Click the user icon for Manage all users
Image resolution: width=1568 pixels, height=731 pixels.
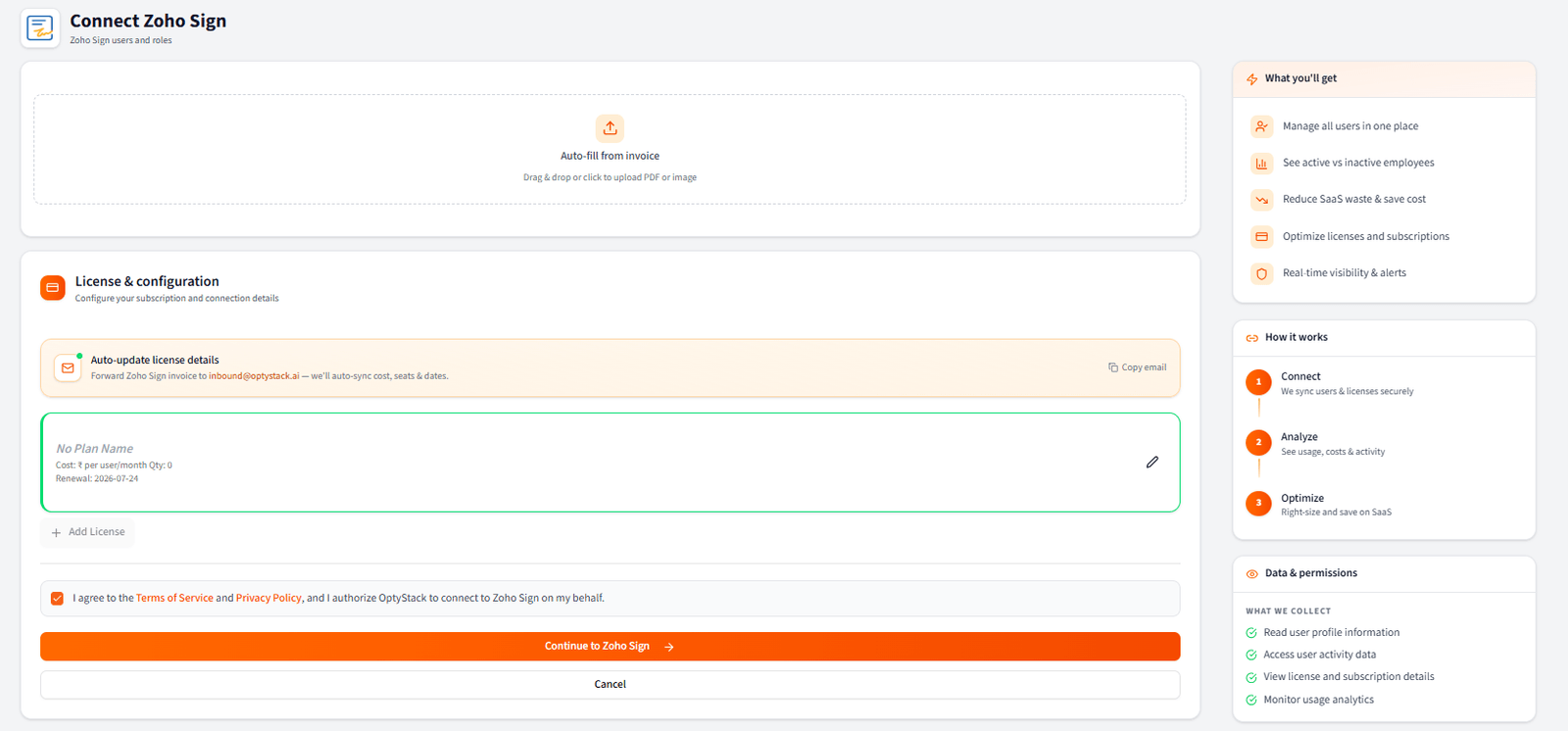tap(1261, 126)
